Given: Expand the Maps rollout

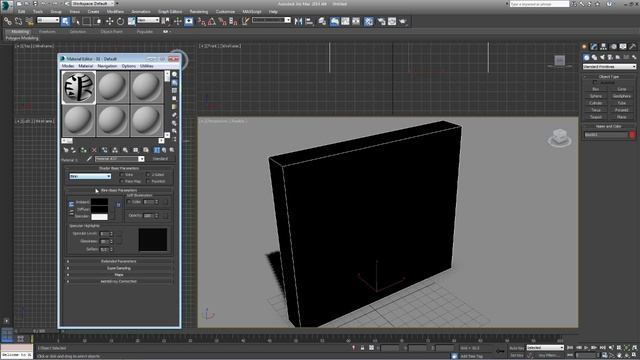Looking at the screenshot, I should [x=118, y=275].
